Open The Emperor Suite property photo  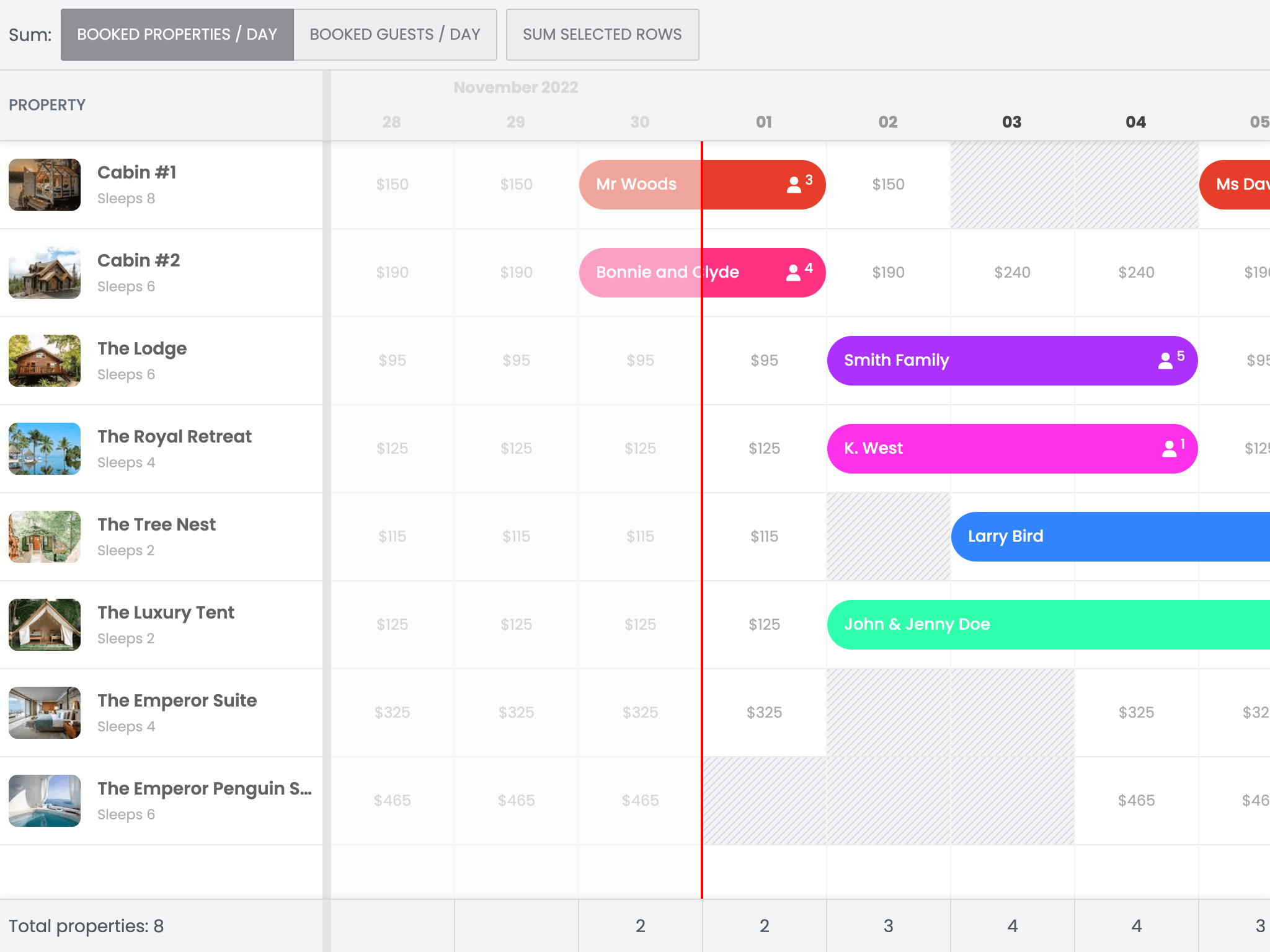tap(44, 713)
